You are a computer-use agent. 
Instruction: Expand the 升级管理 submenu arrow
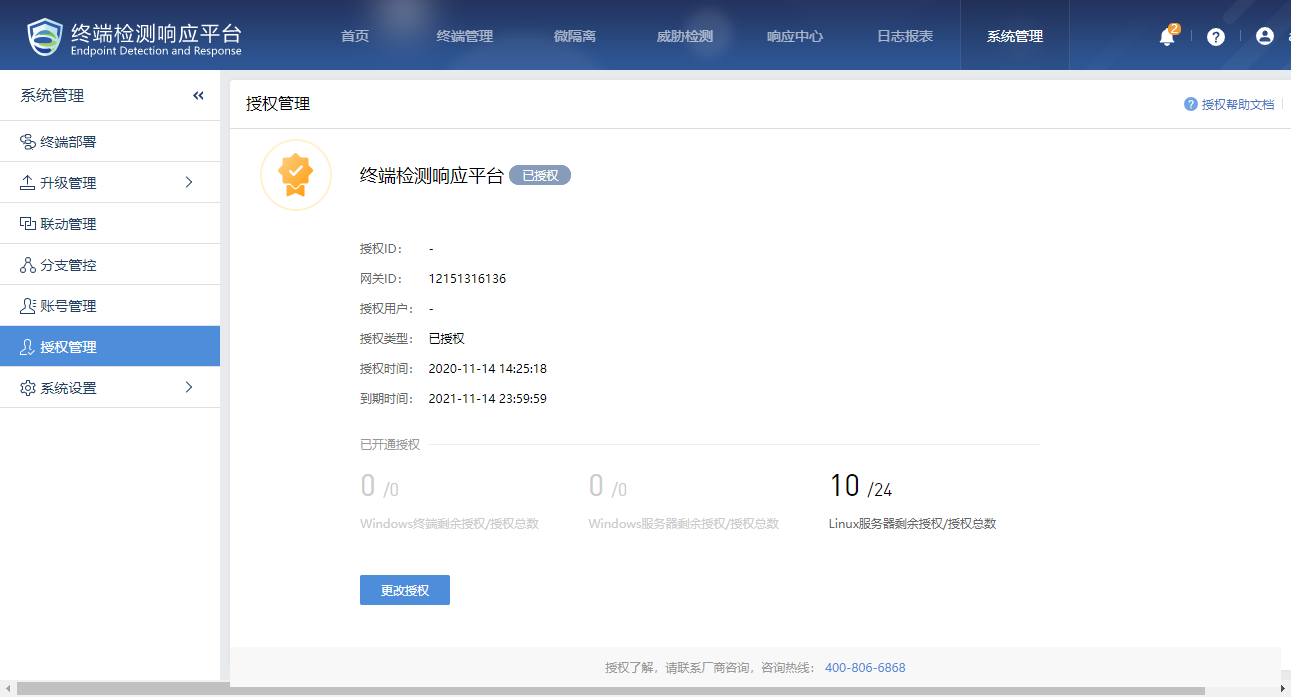click(x=189, y=183)
